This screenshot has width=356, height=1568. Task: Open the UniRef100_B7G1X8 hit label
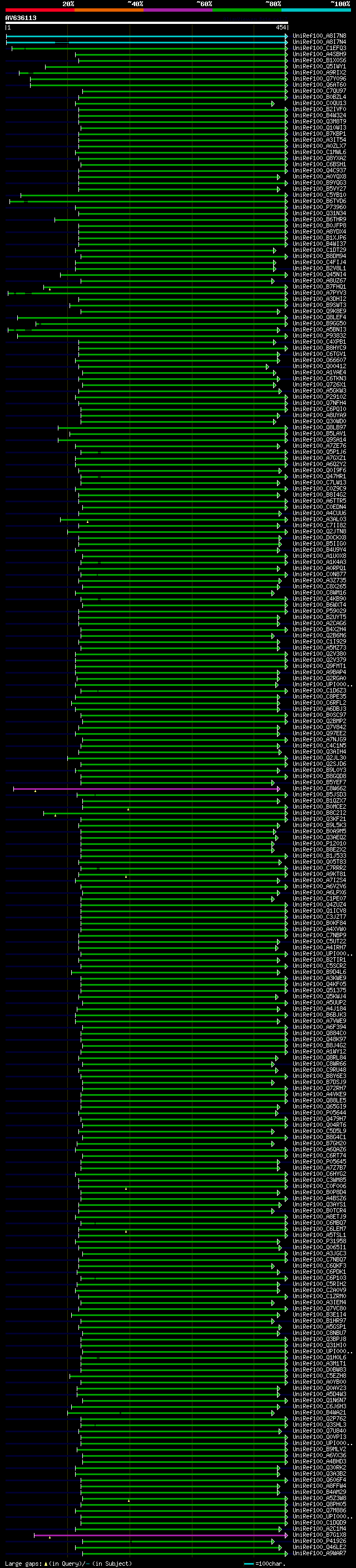tap(319, 1535)
